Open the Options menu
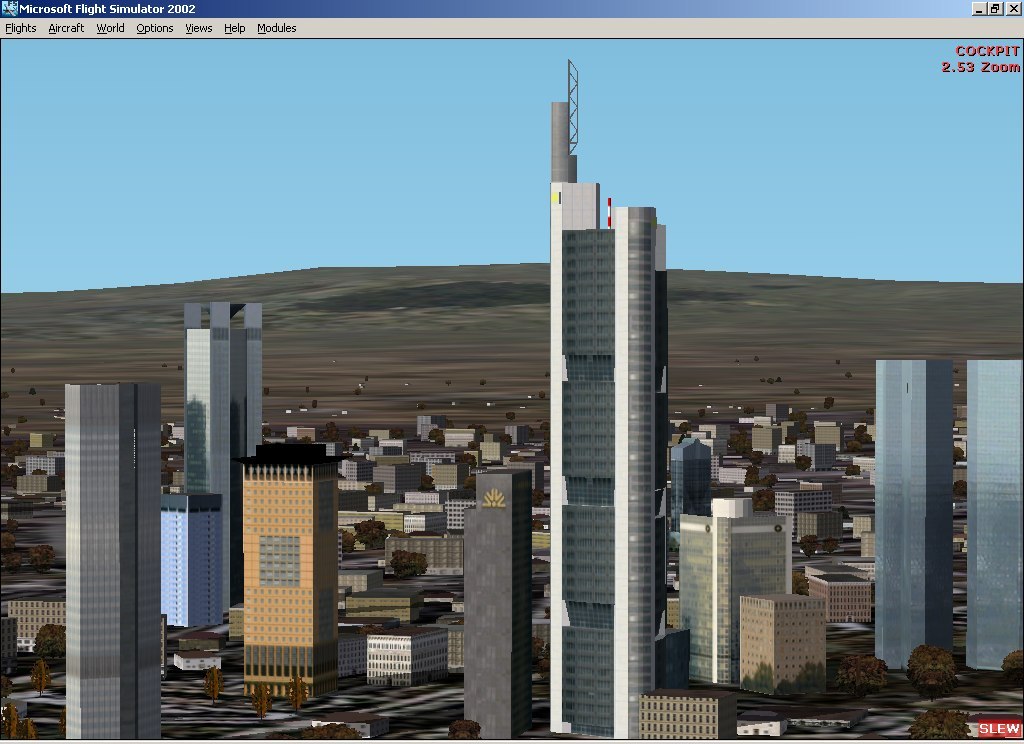The image size is (1024, 744). tap(155, 28)
